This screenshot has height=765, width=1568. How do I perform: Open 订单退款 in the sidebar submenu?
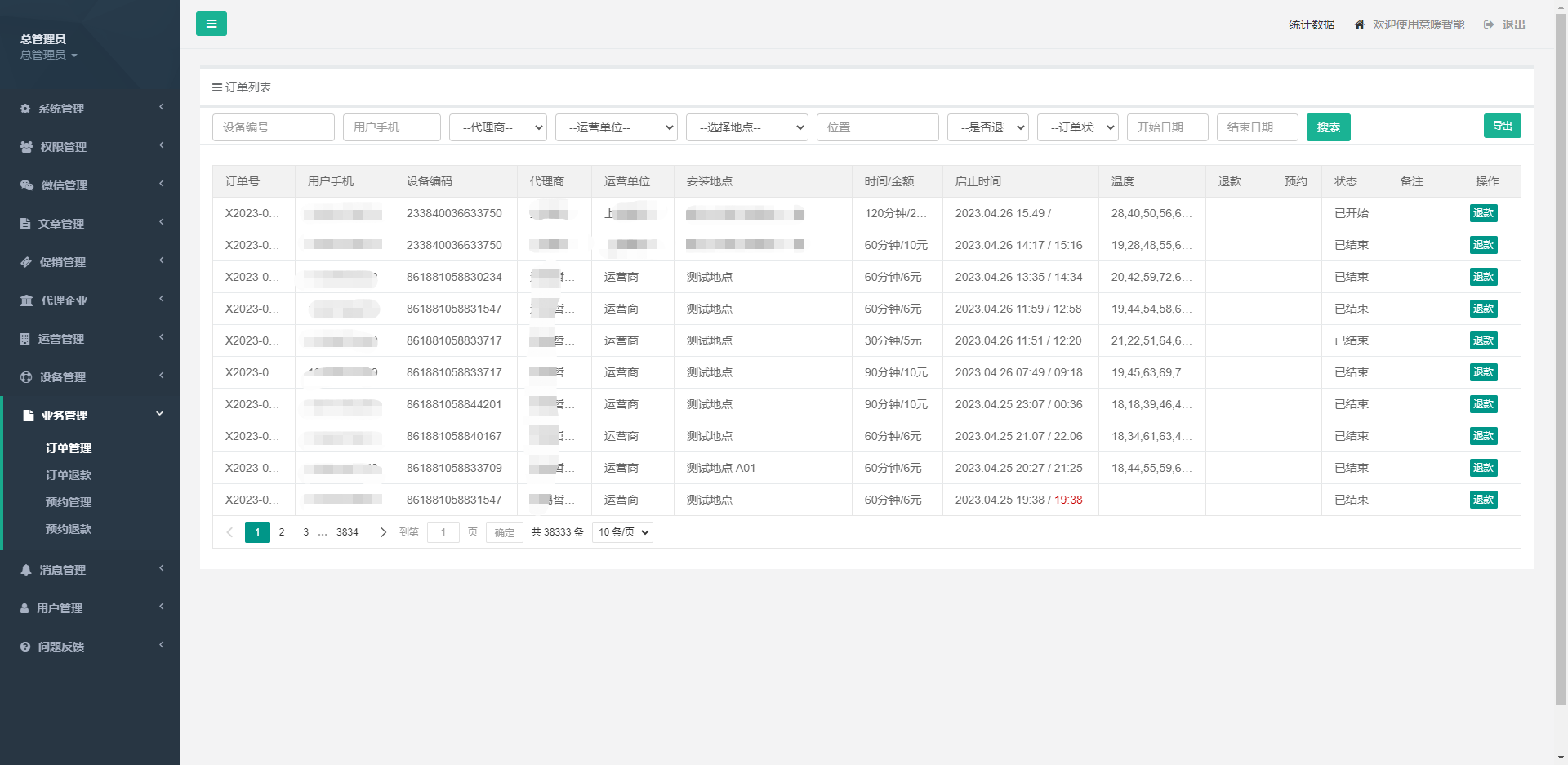pos(69,475)
